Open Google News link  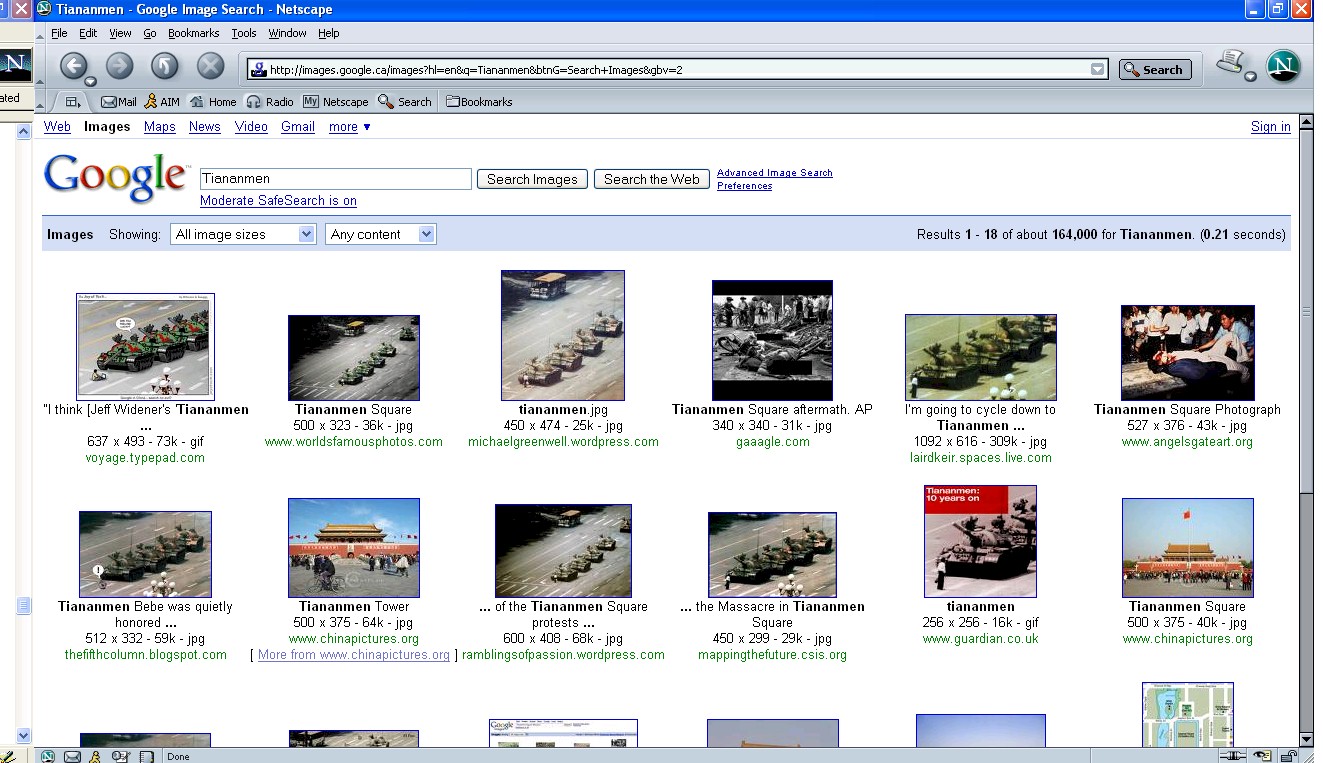[204, 127]
